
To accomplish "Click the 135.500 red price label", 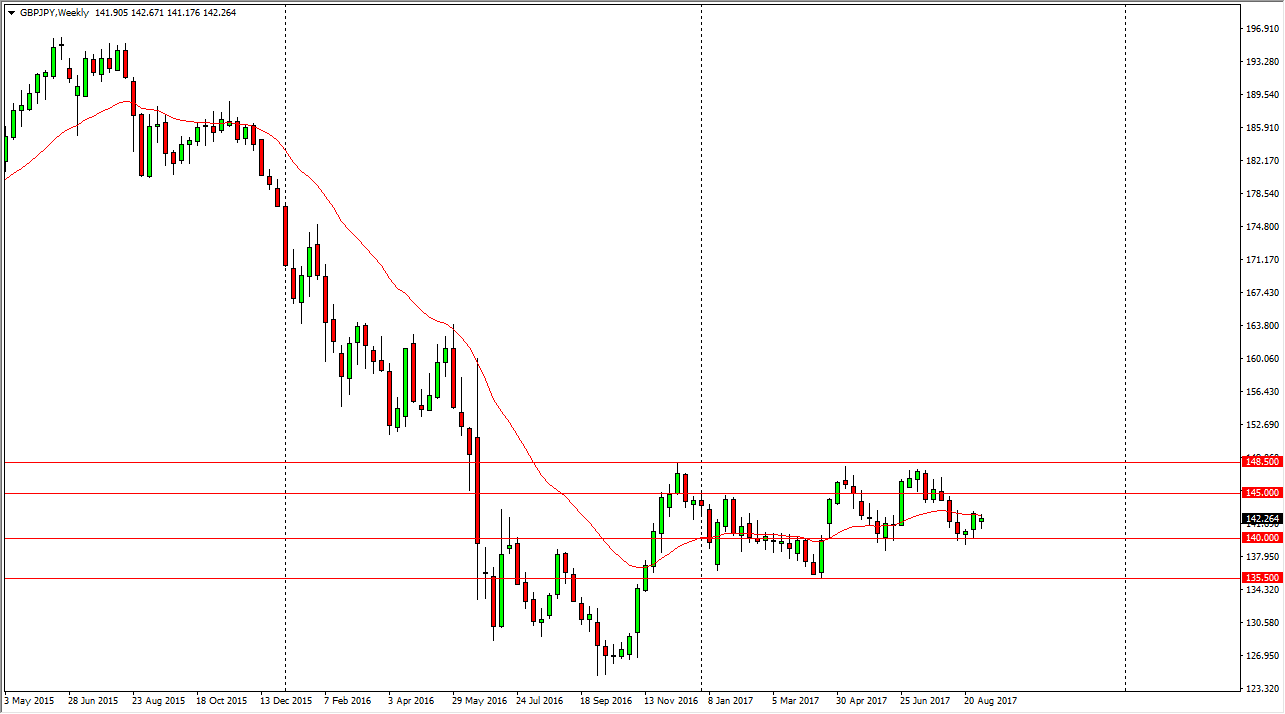I will click(x=1261, y=578).
